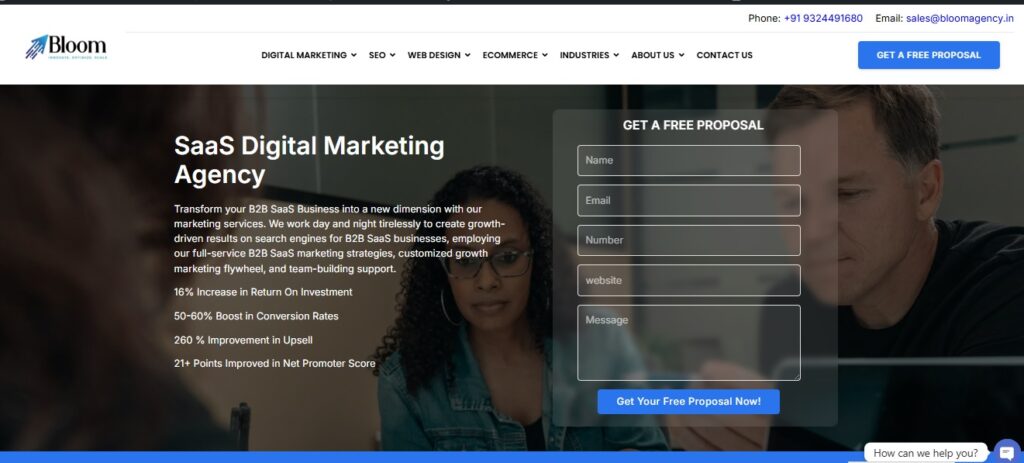Focus the Name input field
The image size is (1024, 463).
(688, 161)
